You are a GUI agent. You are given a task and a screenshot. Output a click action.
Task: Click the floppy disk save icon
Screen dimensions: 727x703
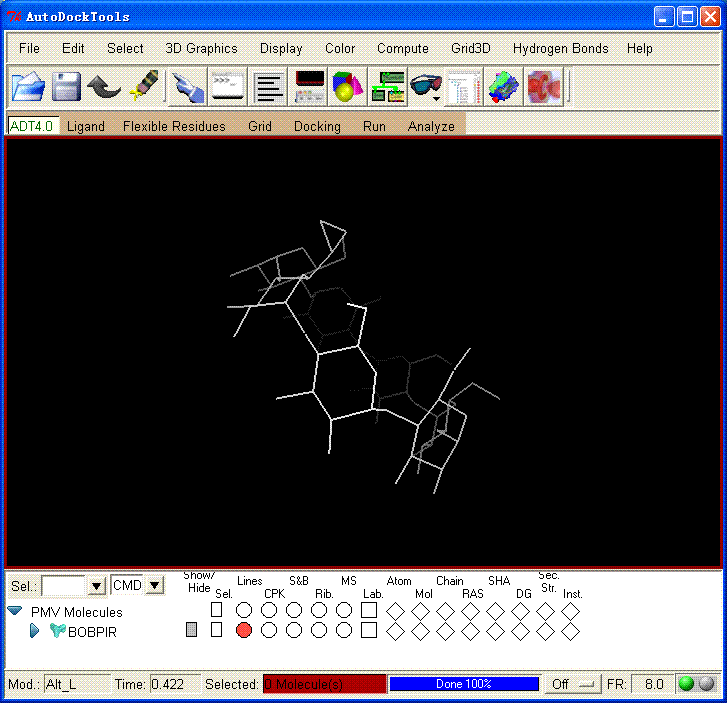66,87
